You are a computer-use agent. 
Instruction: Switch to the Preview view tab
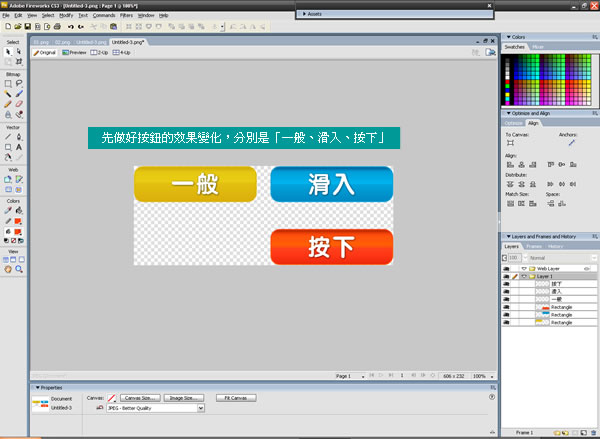pyautogui.click(x=74, y=52)
